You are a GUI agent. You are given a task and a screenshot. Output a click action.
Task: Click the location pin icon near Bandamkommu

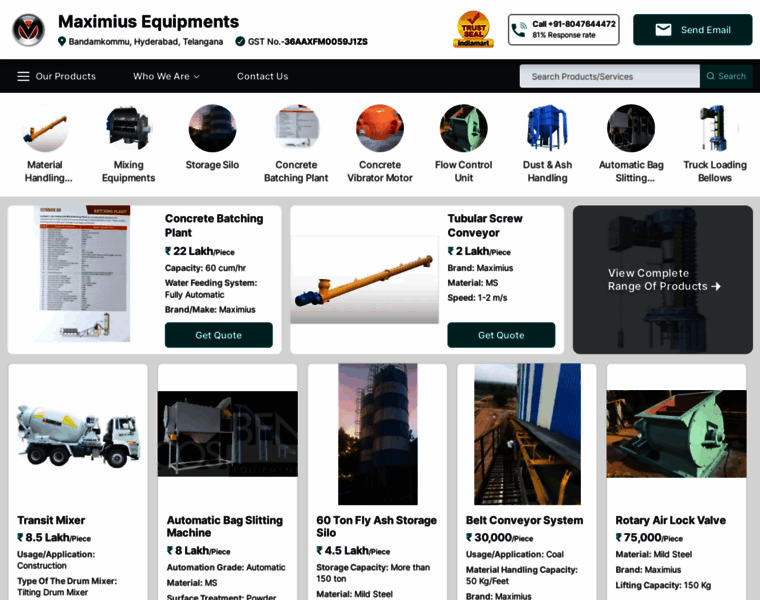pyautogui.click(x=62, y=41)
